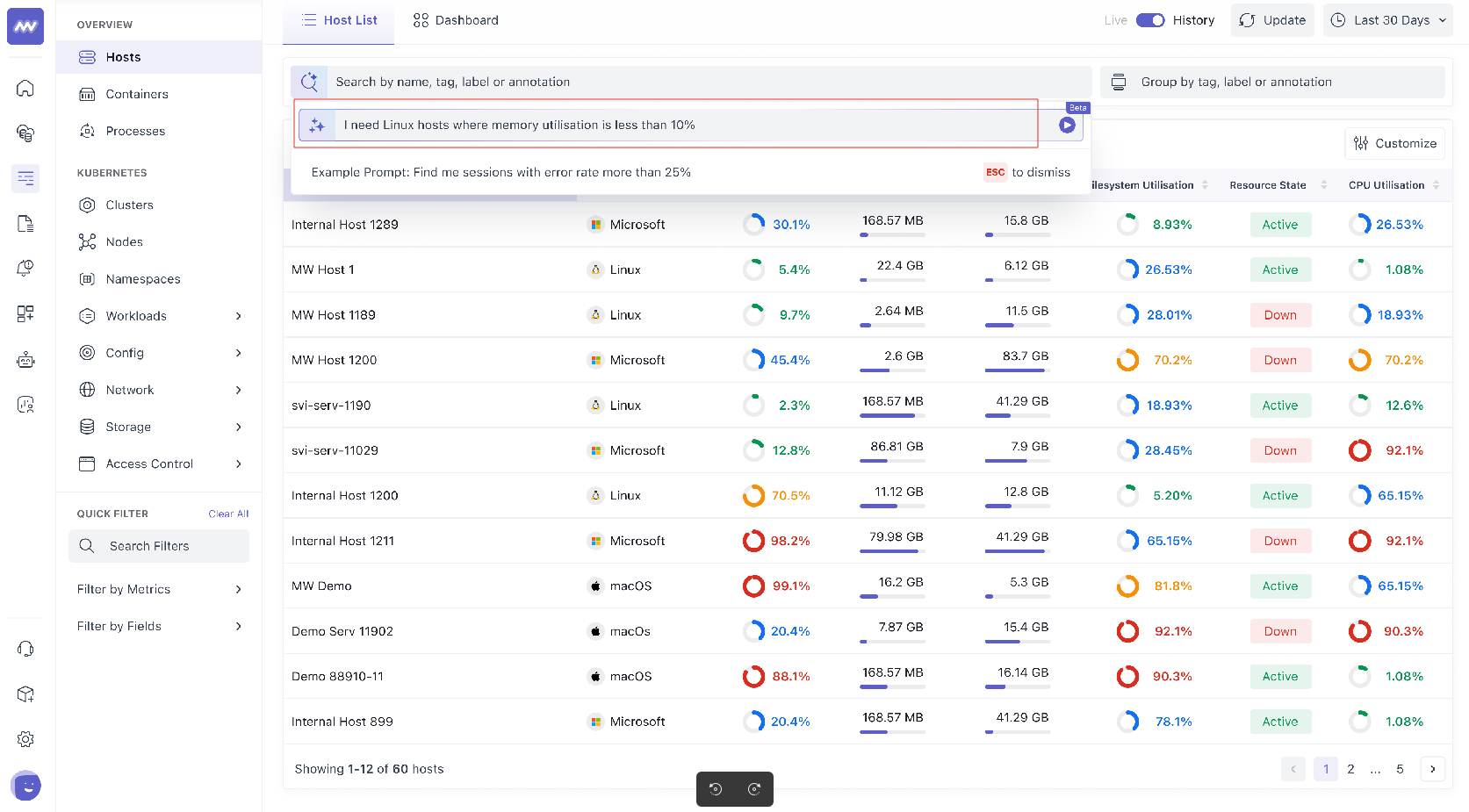1469x812 pixels.
Task: Expand Filter by Metrics
Action: [x=160, y=589]
